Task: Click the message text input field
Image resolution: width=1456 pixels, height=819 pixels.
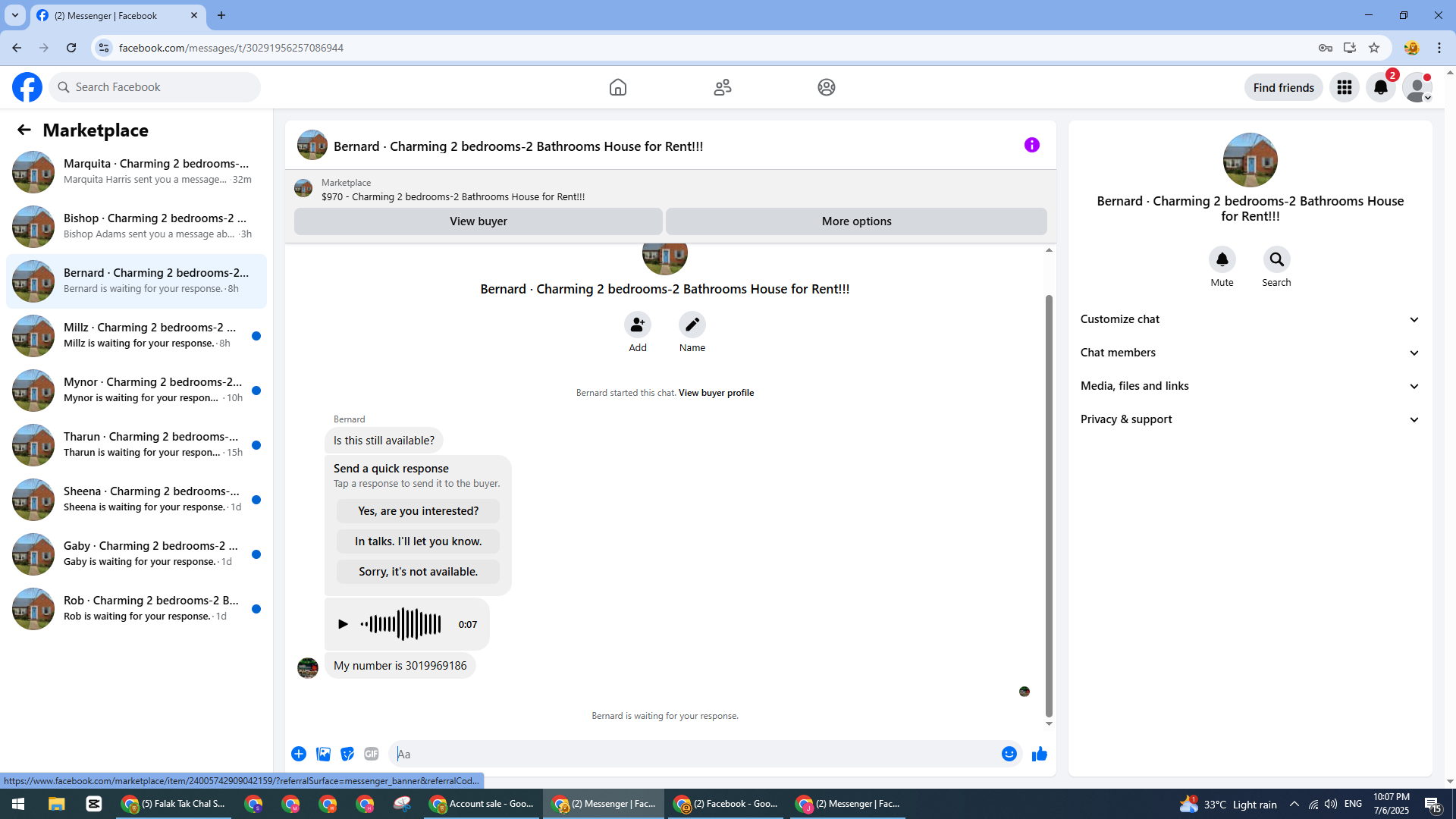Action: point(694,754)
